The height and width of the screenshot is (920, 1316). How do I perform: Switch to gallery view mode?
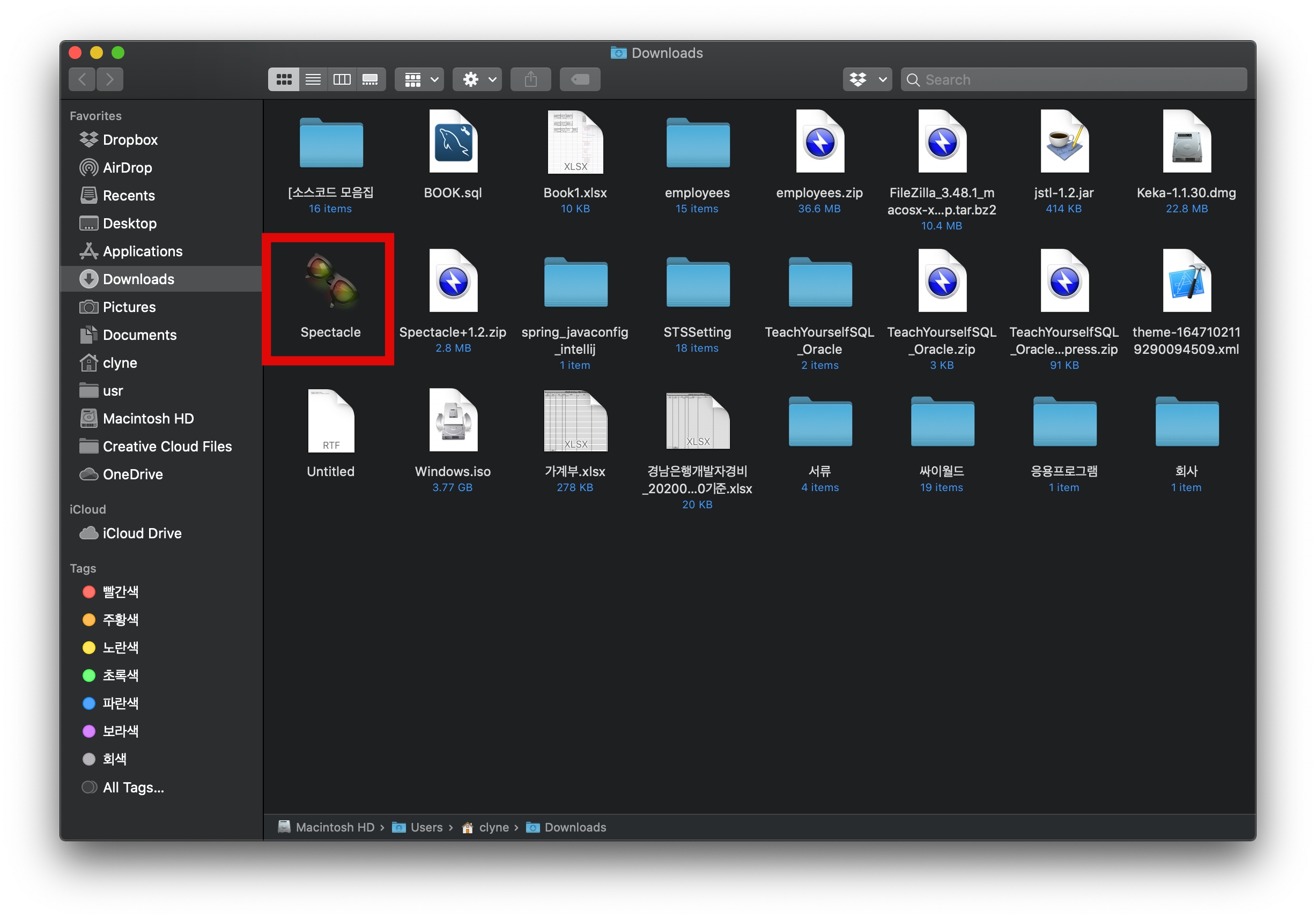point(370,80)
